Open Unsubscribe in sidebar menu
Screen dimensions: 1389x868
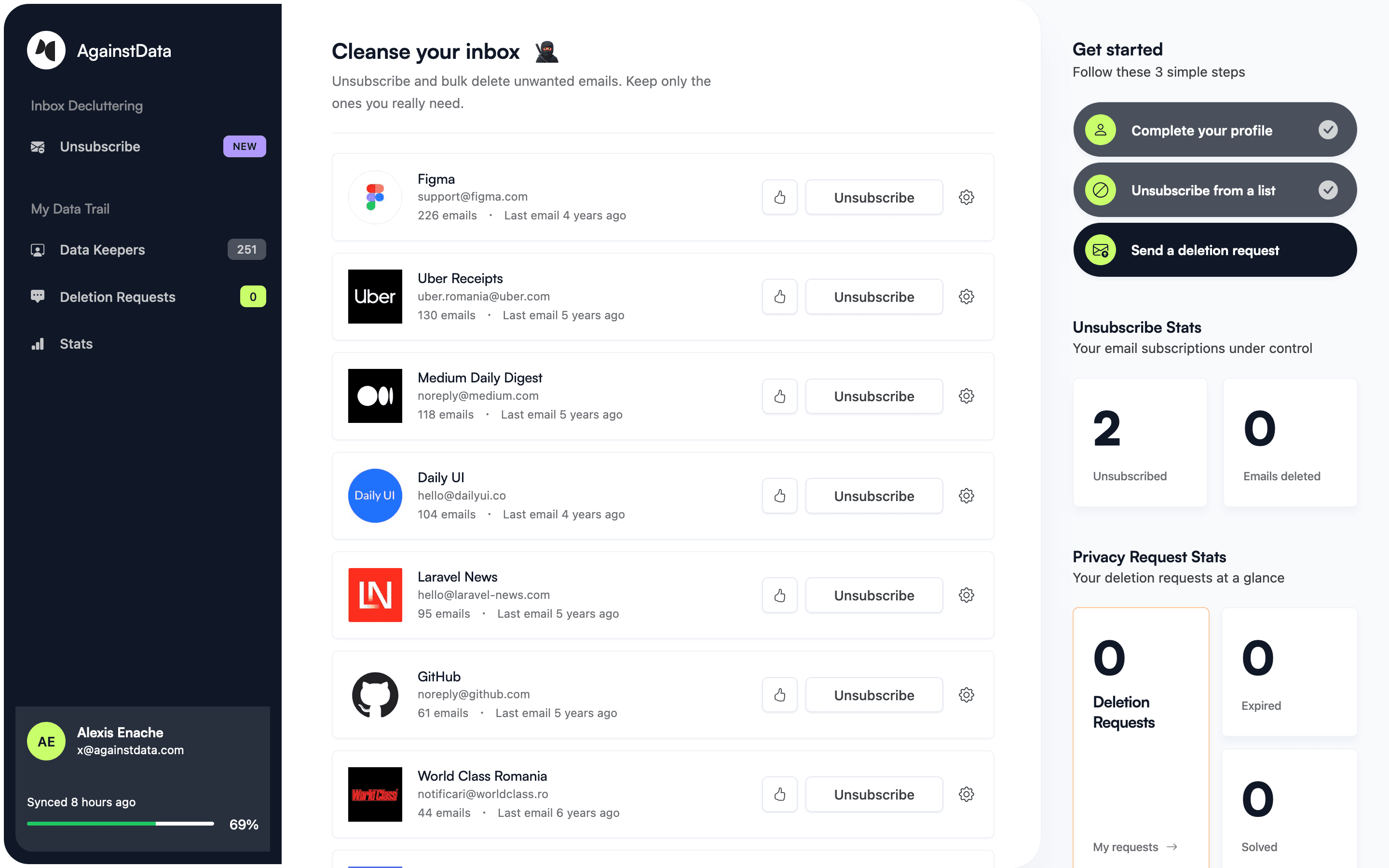pos(100,147)
